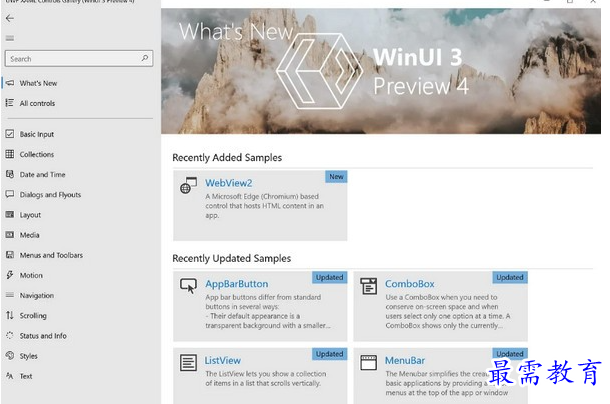The height and width of the screenshot is (404, 610).
Task: Select the Motion category label
Action: pos(31,276)
